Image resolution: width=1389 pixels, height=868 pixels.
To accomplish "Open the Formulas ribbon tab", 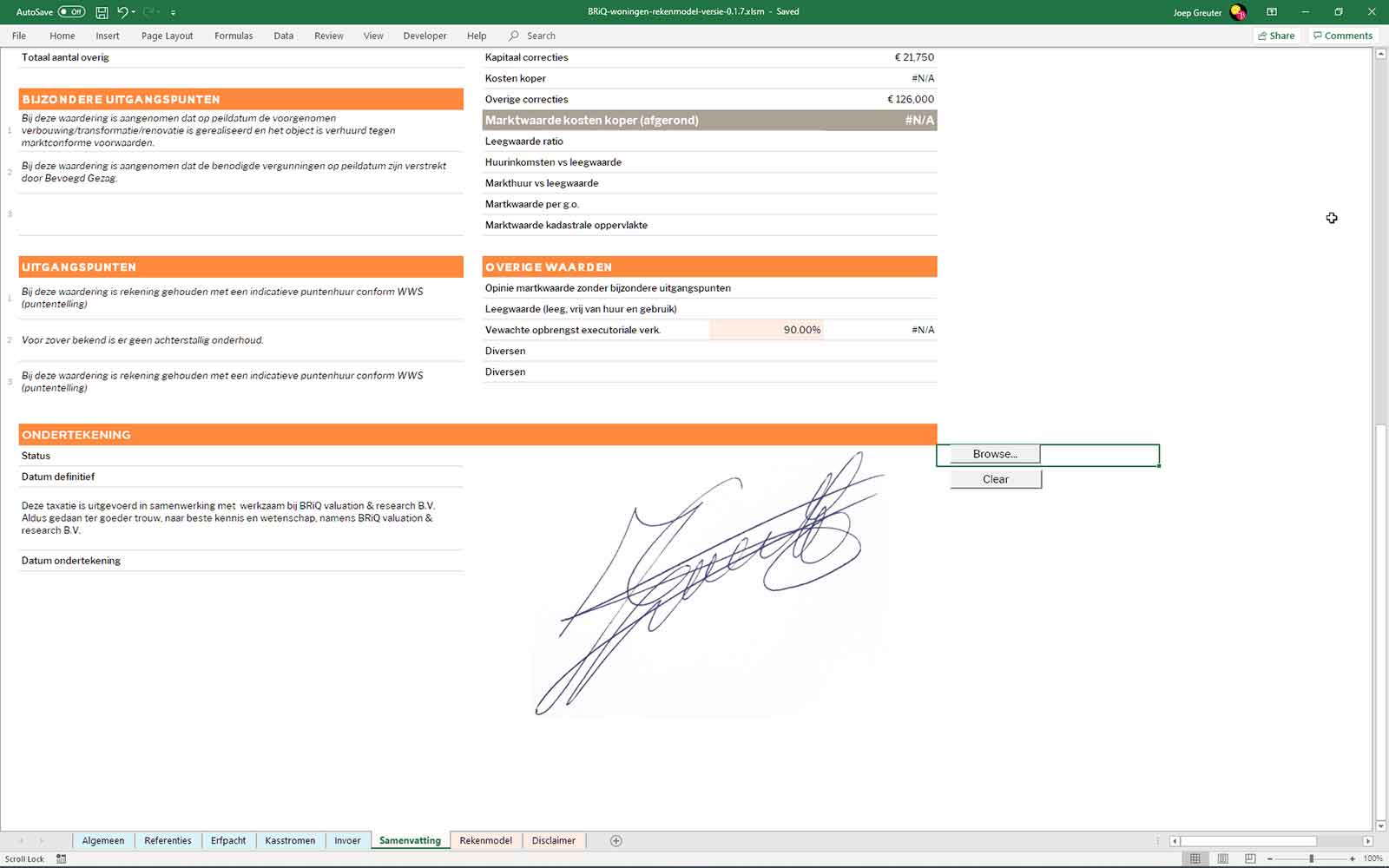I will click(x=234, y=36).
